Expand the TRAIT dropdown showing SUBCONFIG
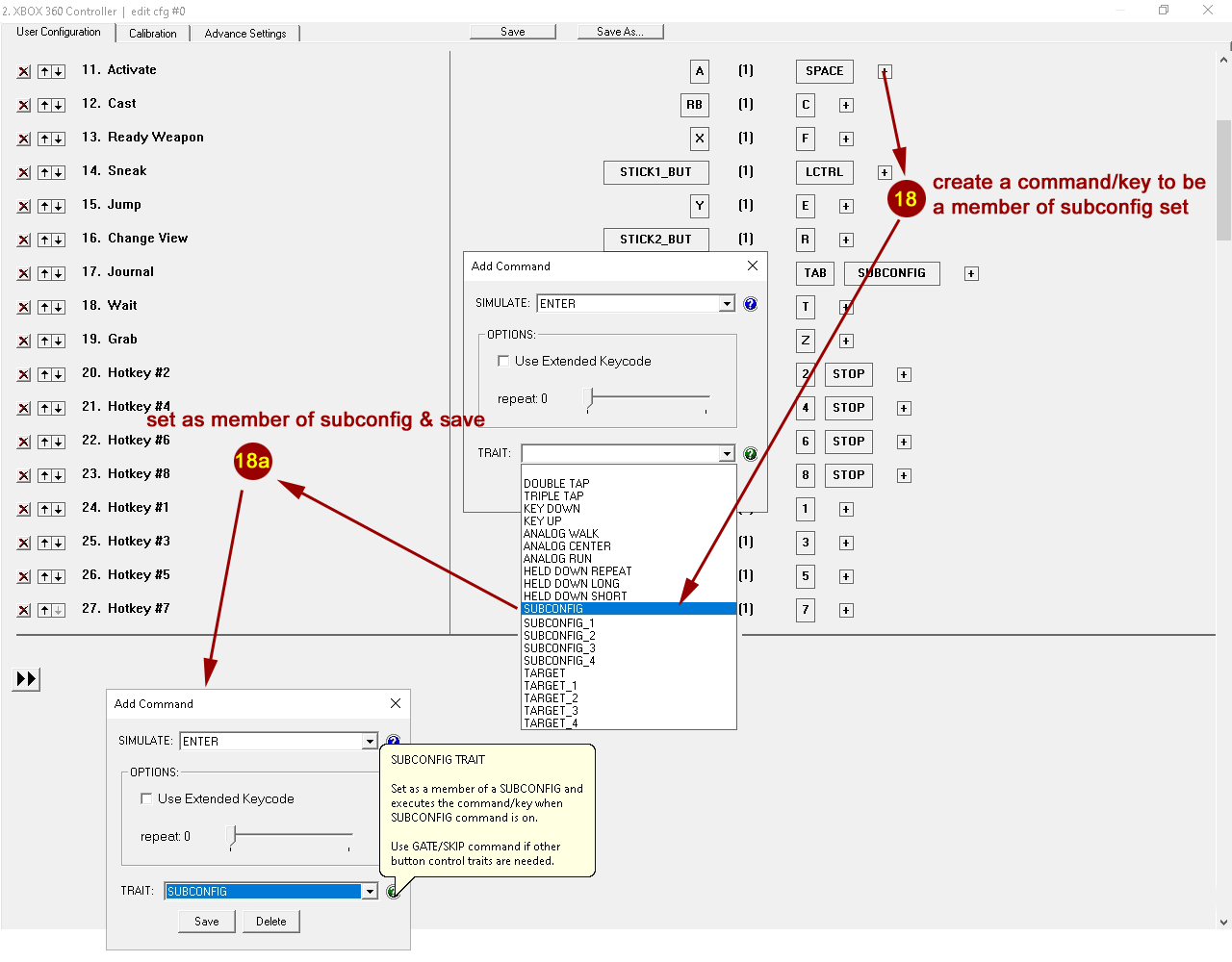This screenshot has width=1232, height=962. point(370,892)
